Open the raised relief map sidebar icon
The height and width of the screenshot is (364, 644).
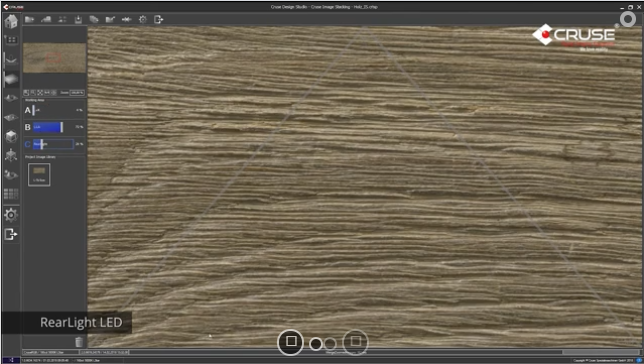click(11, 98)
